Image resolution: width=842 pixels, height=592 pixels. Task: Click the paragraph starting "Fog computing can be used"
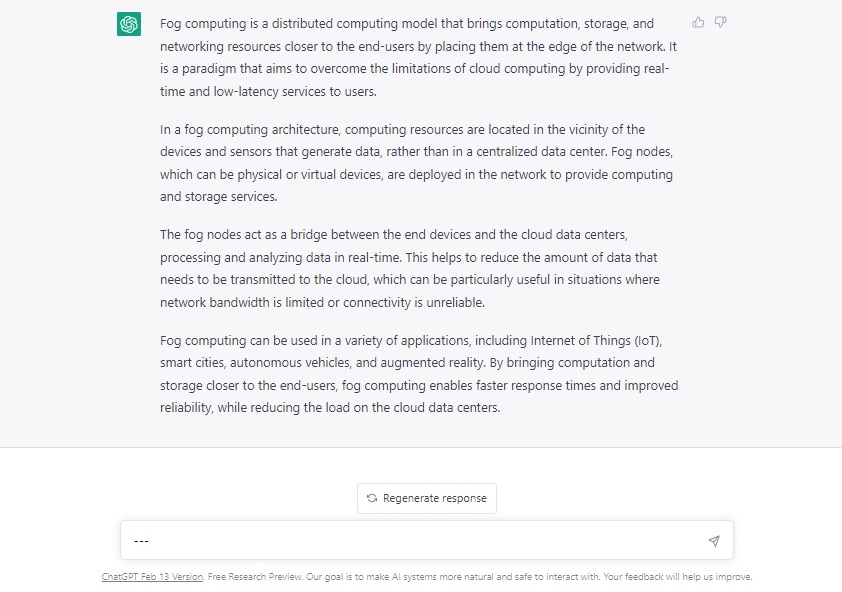[x=419, y=374]
